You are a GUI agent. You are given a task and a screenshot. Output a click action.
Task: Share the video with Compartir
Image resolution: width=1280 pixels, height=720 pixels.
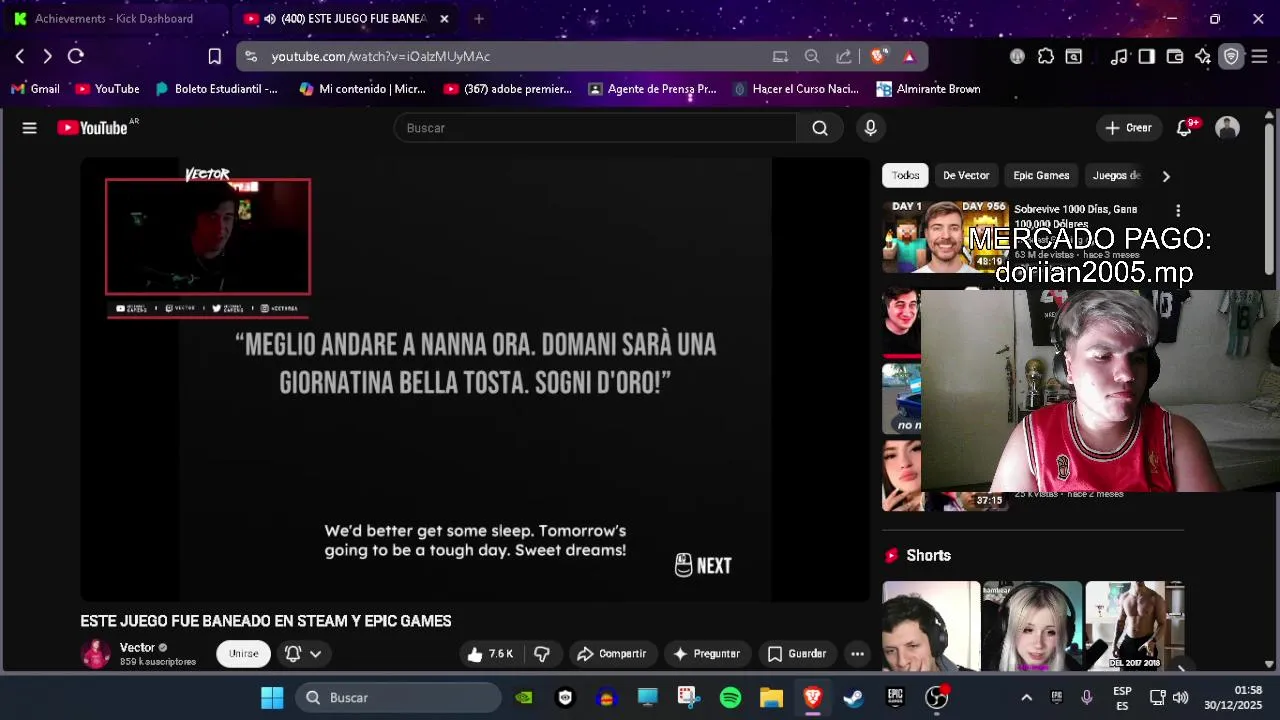pos(612,654)
